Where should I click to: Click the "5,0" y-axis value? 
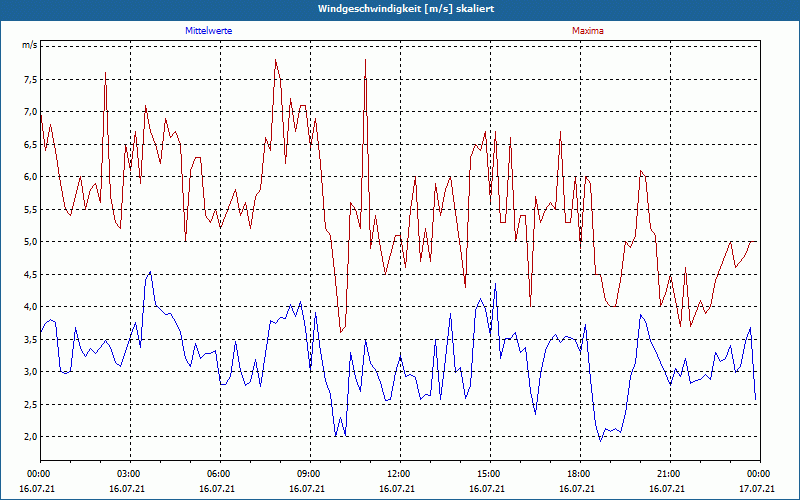click(x=31, y=241)
